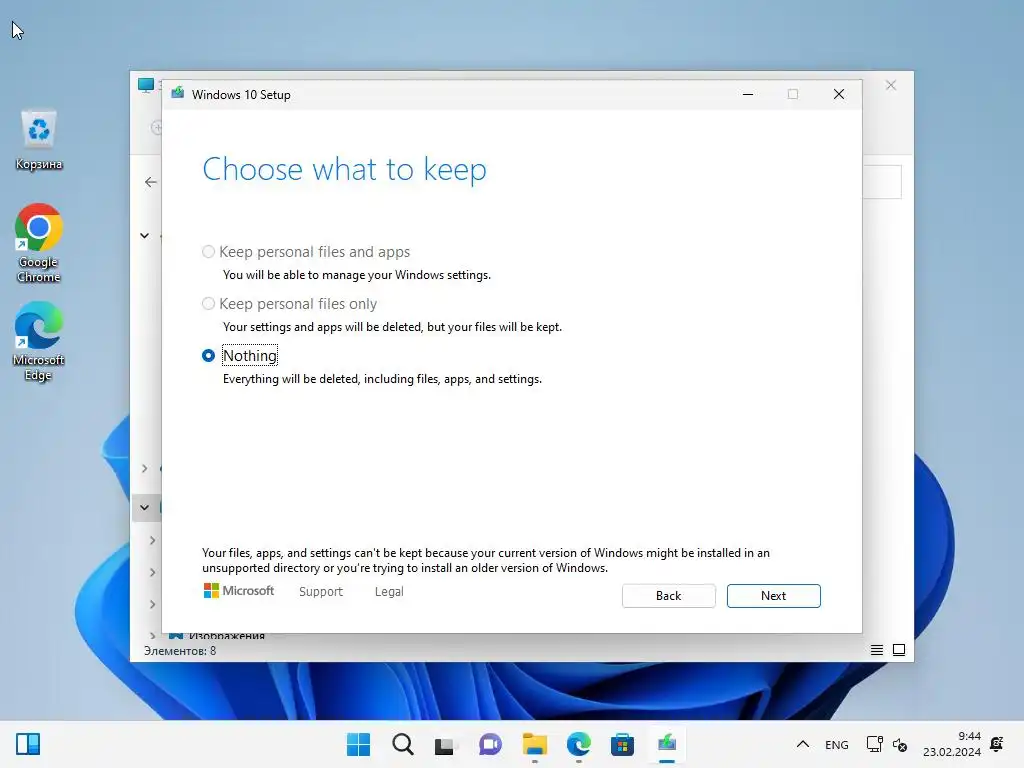This screenshot has height=768, width=1024.
Task: Switch Explorer to details list view
Action: point(876,650)
